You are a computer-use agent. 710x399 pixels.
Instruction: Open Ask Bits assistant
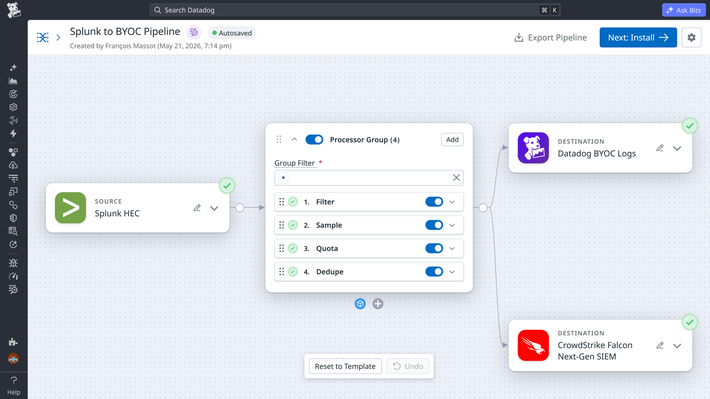pos(683,10)
